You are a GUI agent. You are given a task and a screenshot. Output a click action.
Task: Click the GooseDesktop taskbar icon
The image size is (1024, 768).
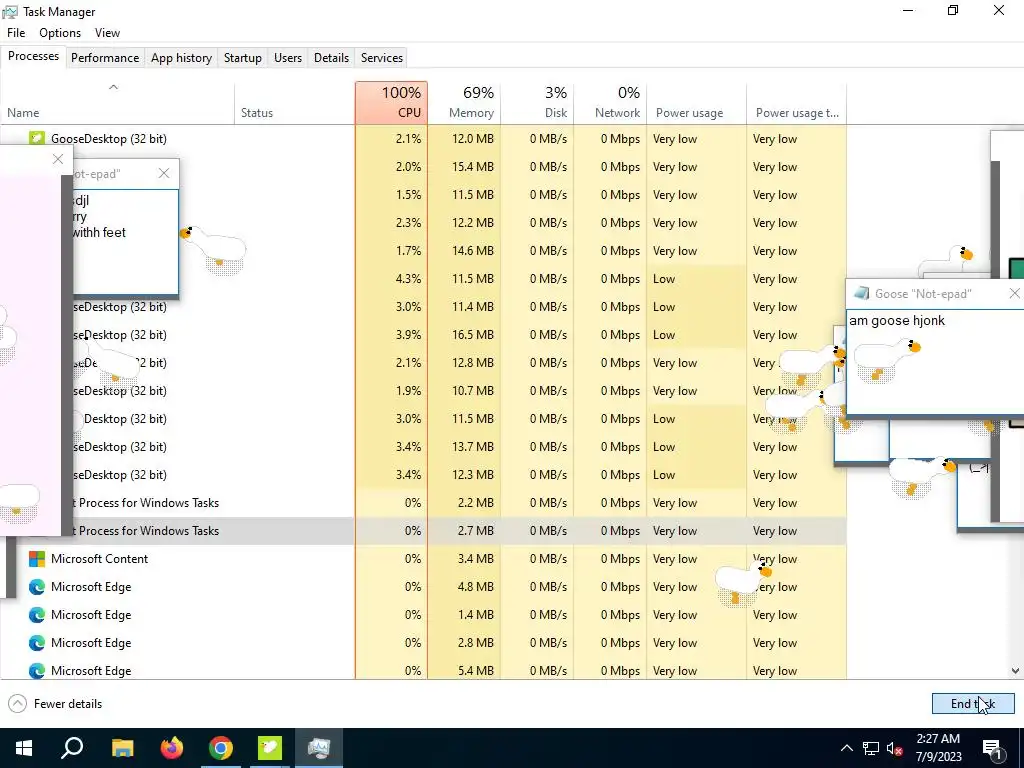[x=270, y=748]
